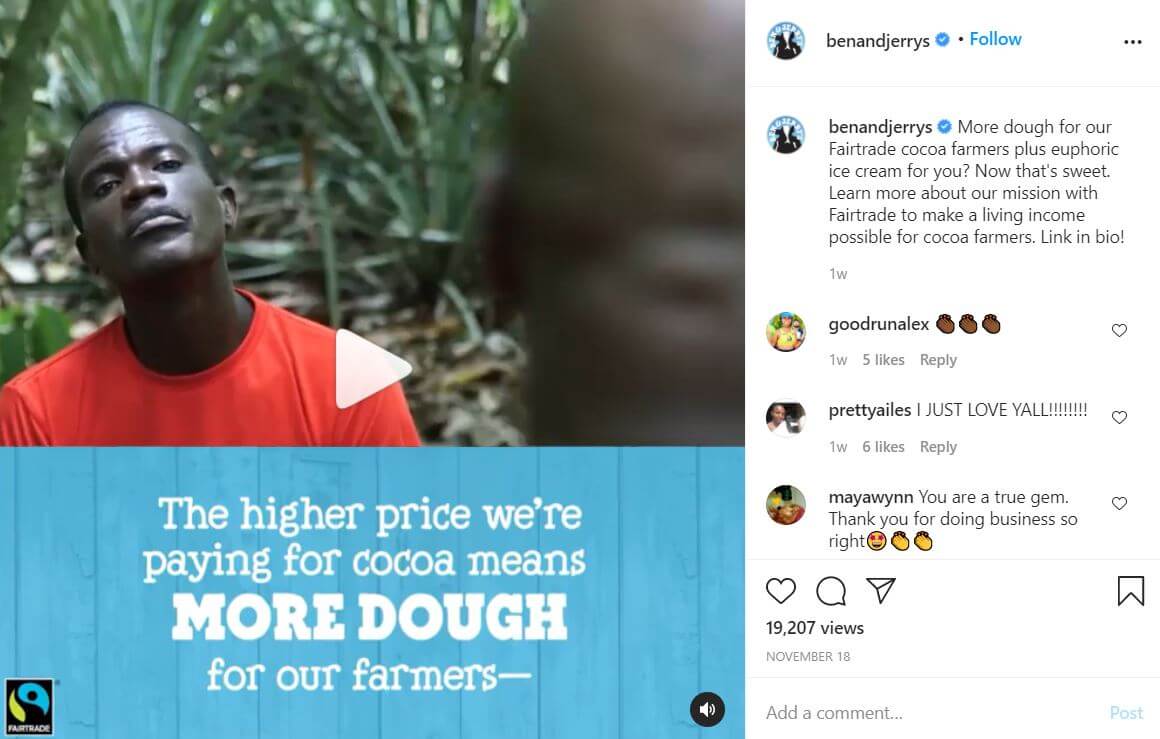Like prettyailes's comment
Image resolution: width=1160 pixels, height=739 pixels.
1119,417
